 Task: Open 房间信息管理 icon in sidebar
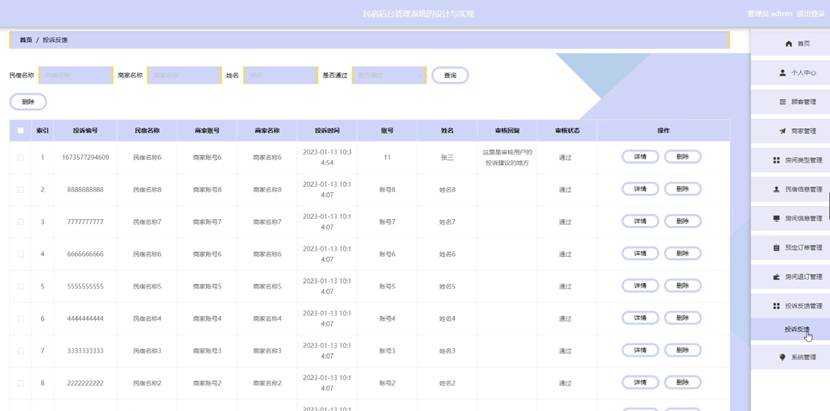point(777,218)
